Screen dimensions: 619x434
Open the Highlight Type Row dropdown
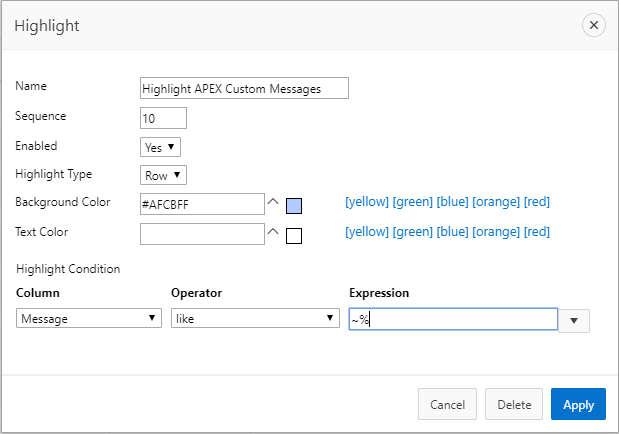pyautogui.click(x=163, y=175)
